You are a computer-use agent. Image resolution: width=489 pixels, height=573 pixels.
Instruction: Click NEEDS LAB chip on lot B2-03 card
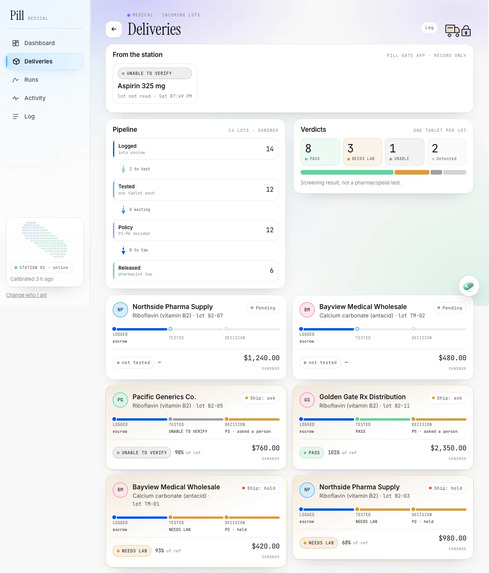click(319, 543)
